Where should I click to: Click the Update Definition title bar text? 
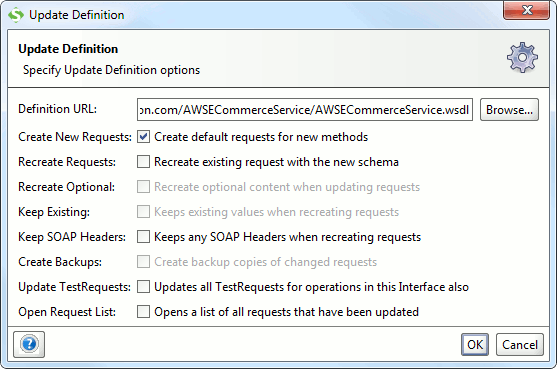click(x=77, y=15)
